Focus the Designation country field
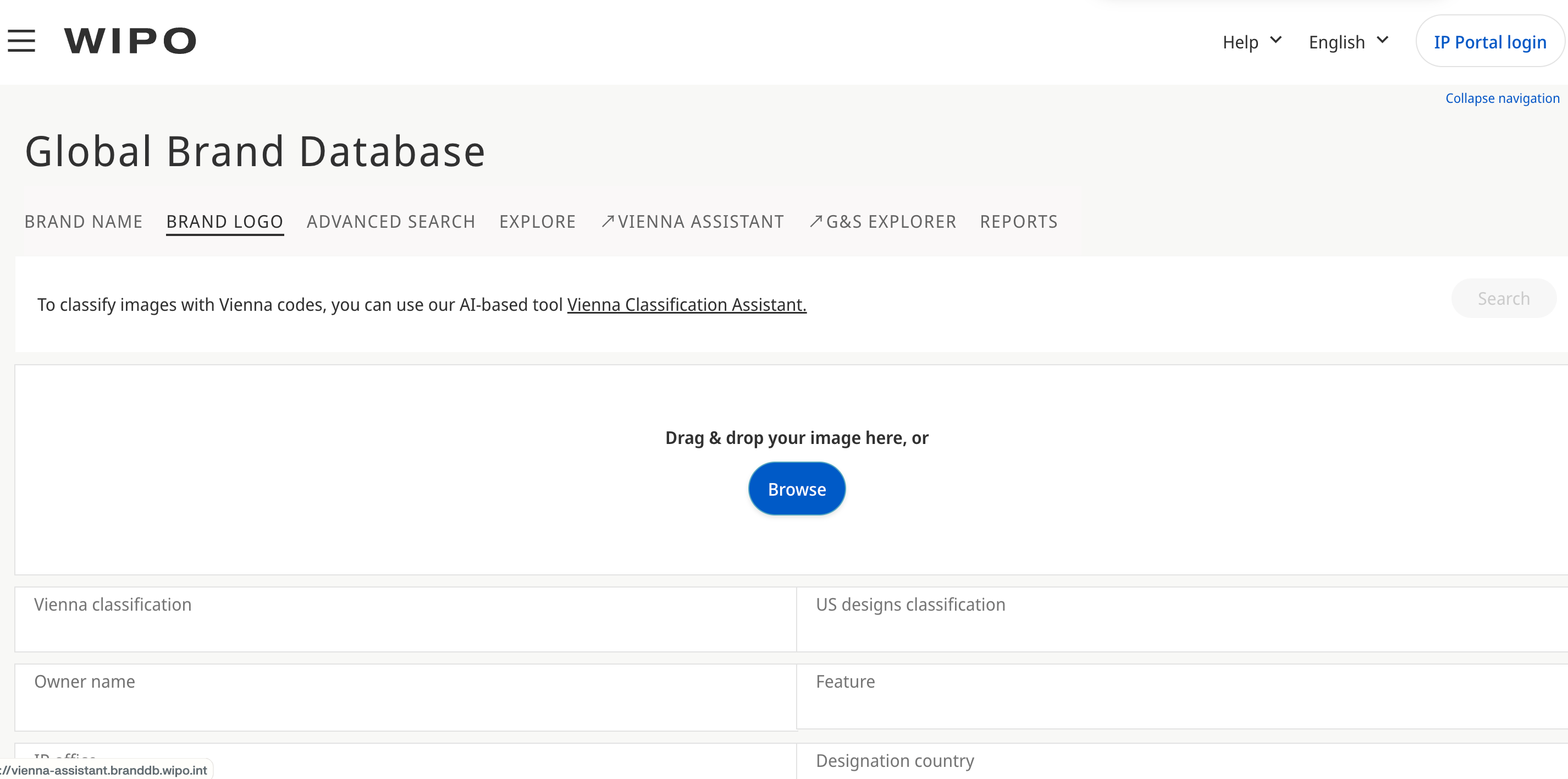Image resolution: width=1568 pixels, height=779 pixels. point(1182,761)
